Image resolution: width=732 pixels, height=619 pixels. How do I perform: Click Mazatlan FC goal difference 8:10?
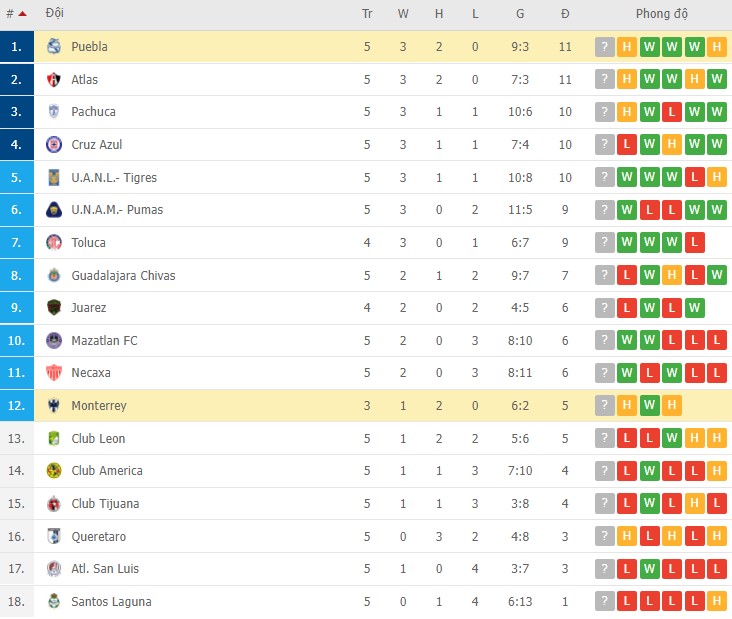pos(520,341)
